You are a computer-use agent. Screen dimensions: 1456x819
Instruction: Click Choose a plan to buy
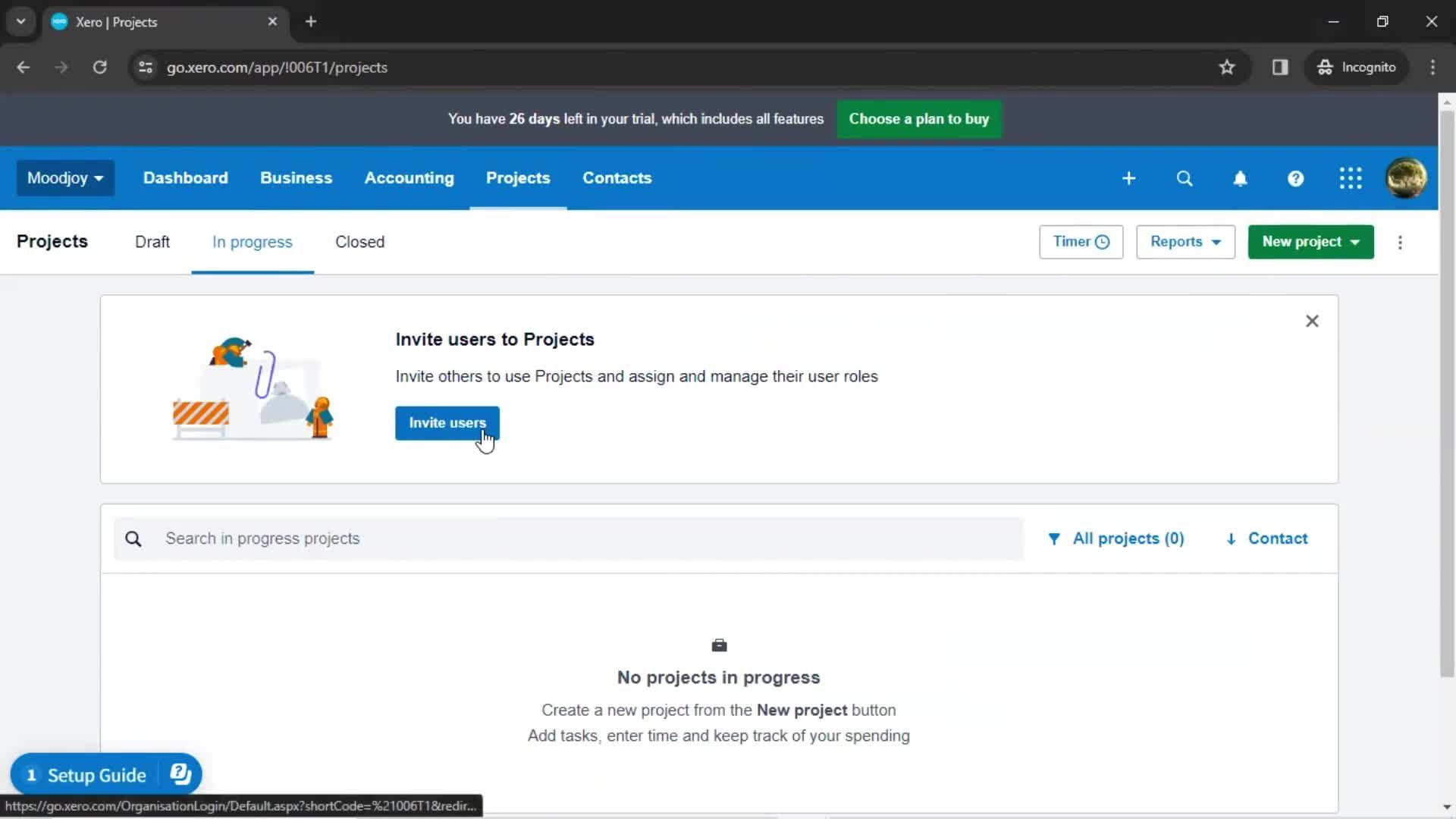pyautogui.click(x=918, y=119)
